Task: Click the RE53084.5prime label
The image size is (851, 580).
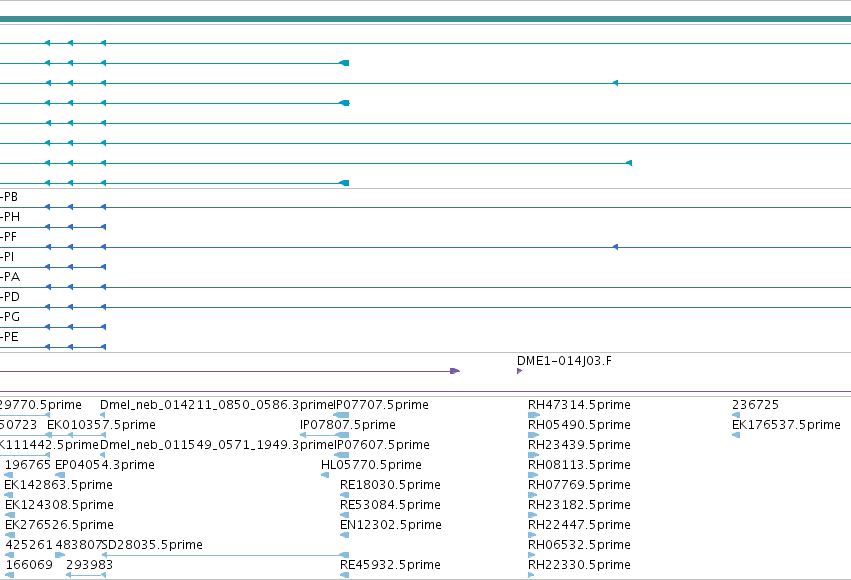Action: (x=390, y=505)
